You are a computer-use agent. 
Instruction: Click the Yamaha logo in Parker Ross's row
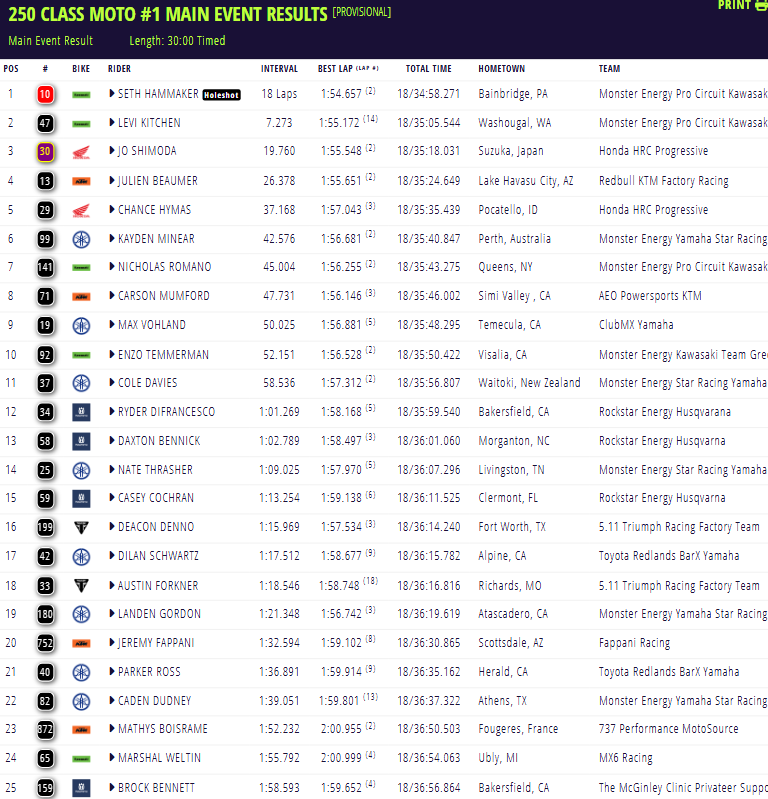point(81,673)
